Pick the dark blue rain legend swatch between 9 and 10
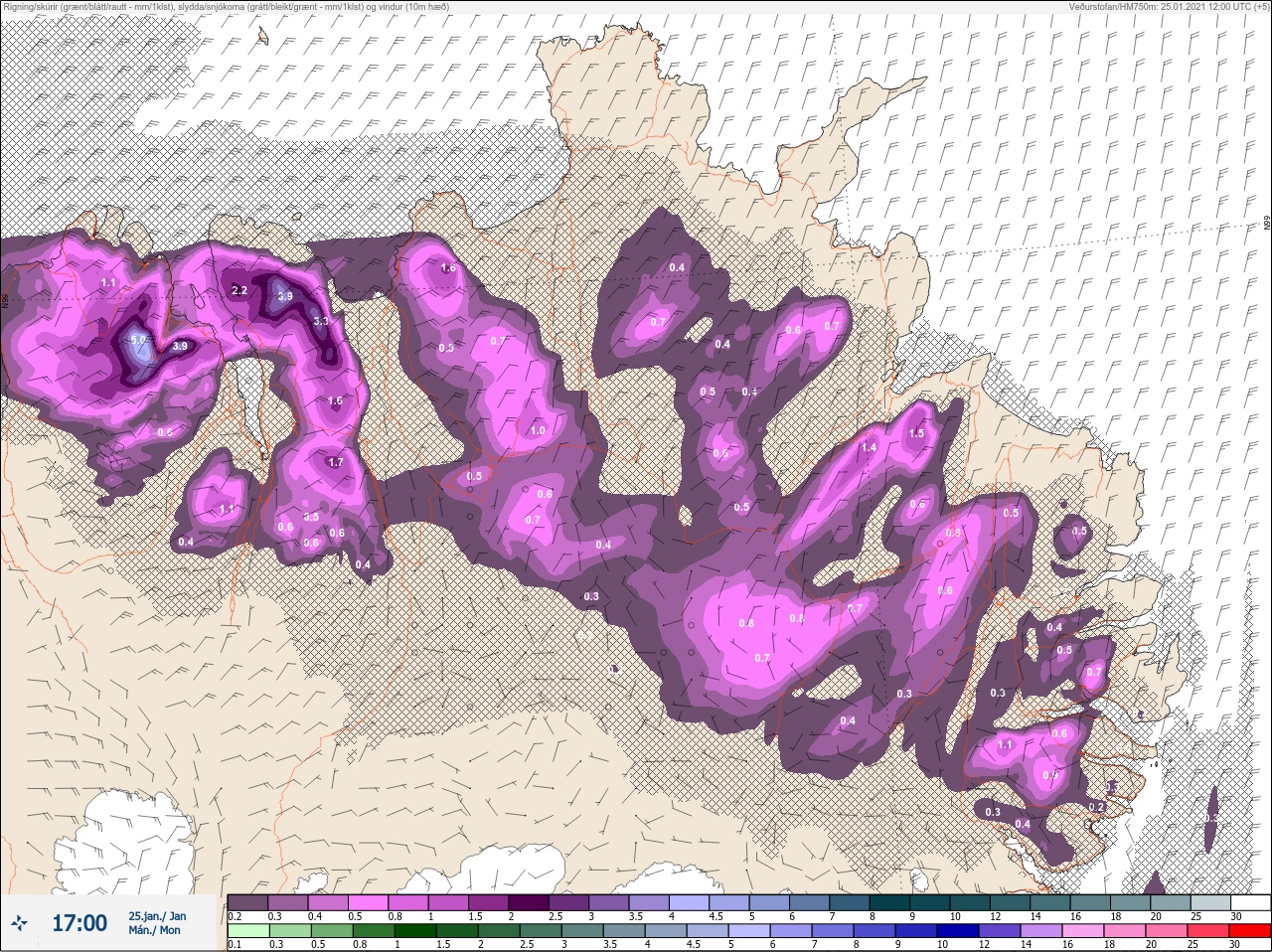This screenshot has height=952, width=1272. click(915, 930)
